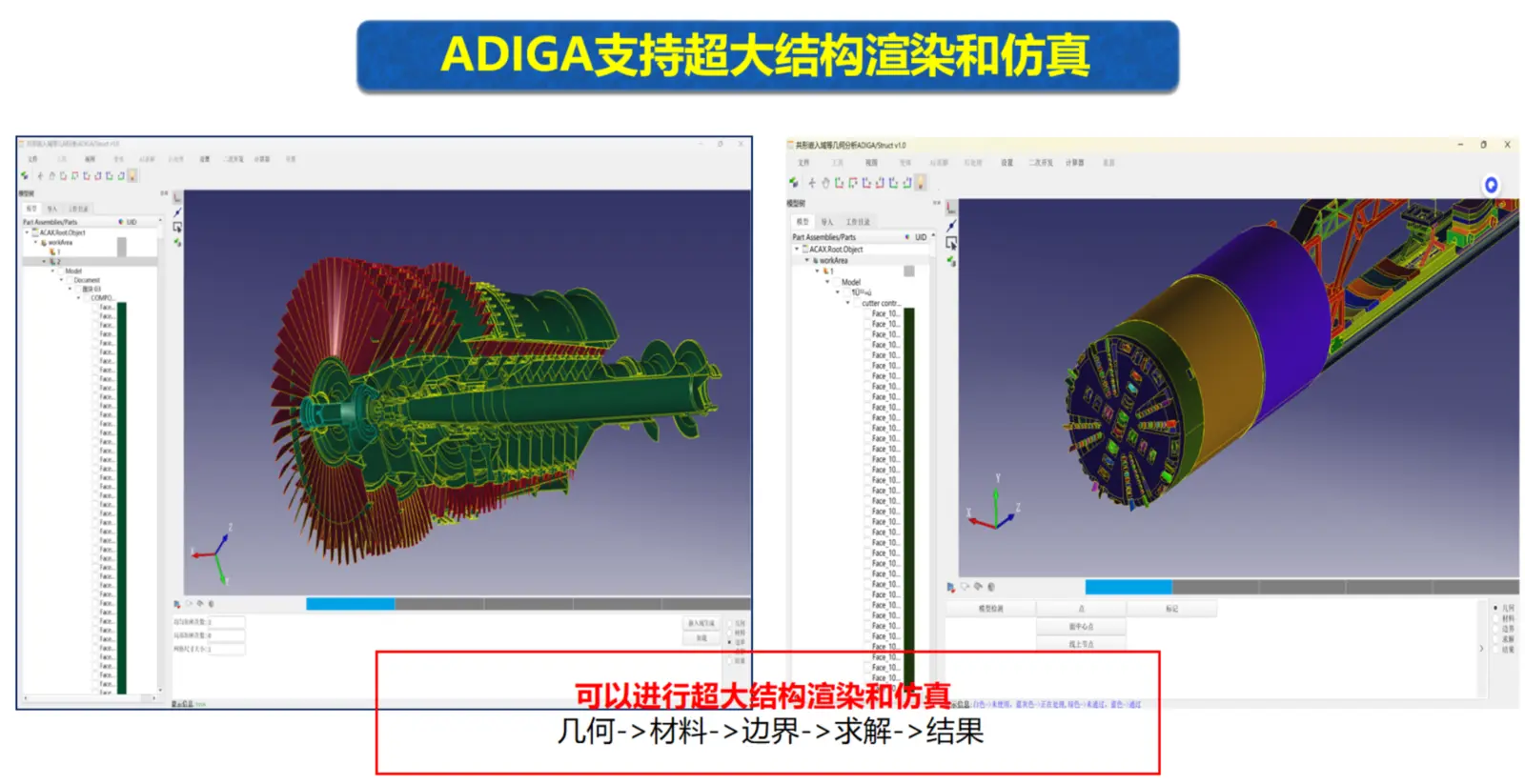
Task: Click green cubes icon beside tunnel-machine viewport
Action: [951, 261]
